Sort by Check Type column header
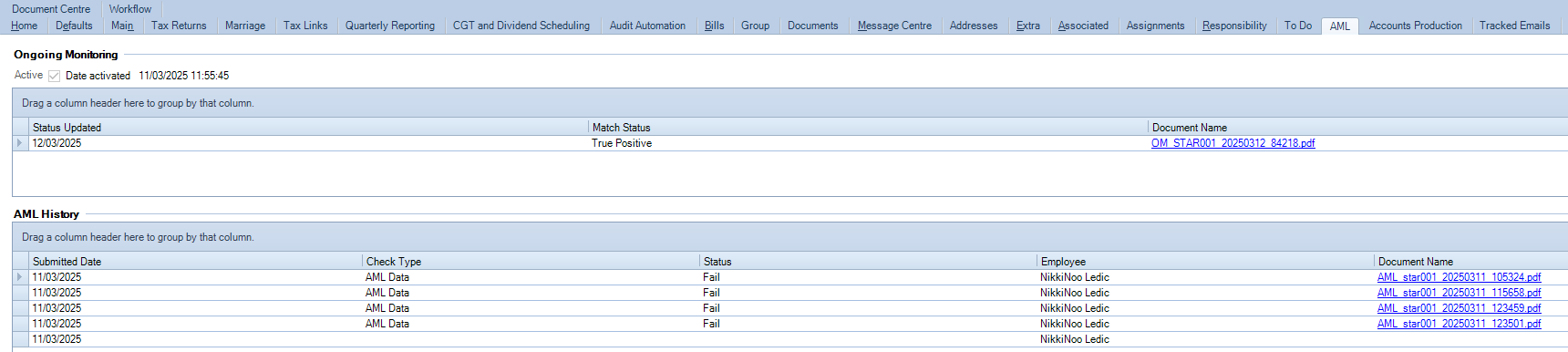This screenshot has width=1568, height=352. [x=531, y=262]
